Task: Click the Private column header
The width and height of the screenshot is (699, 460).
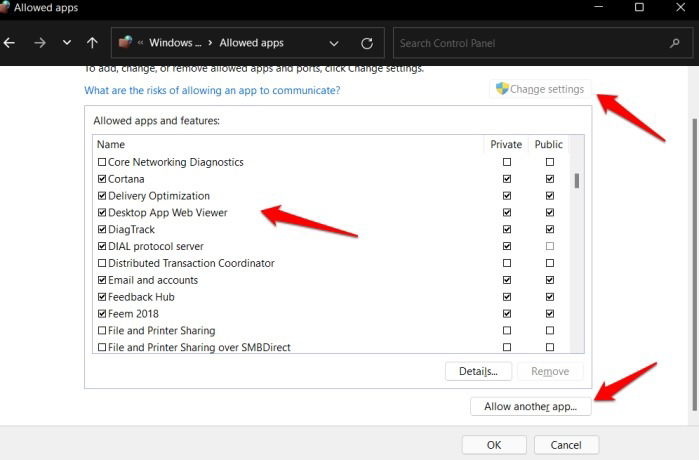Action: coord(506,144)
